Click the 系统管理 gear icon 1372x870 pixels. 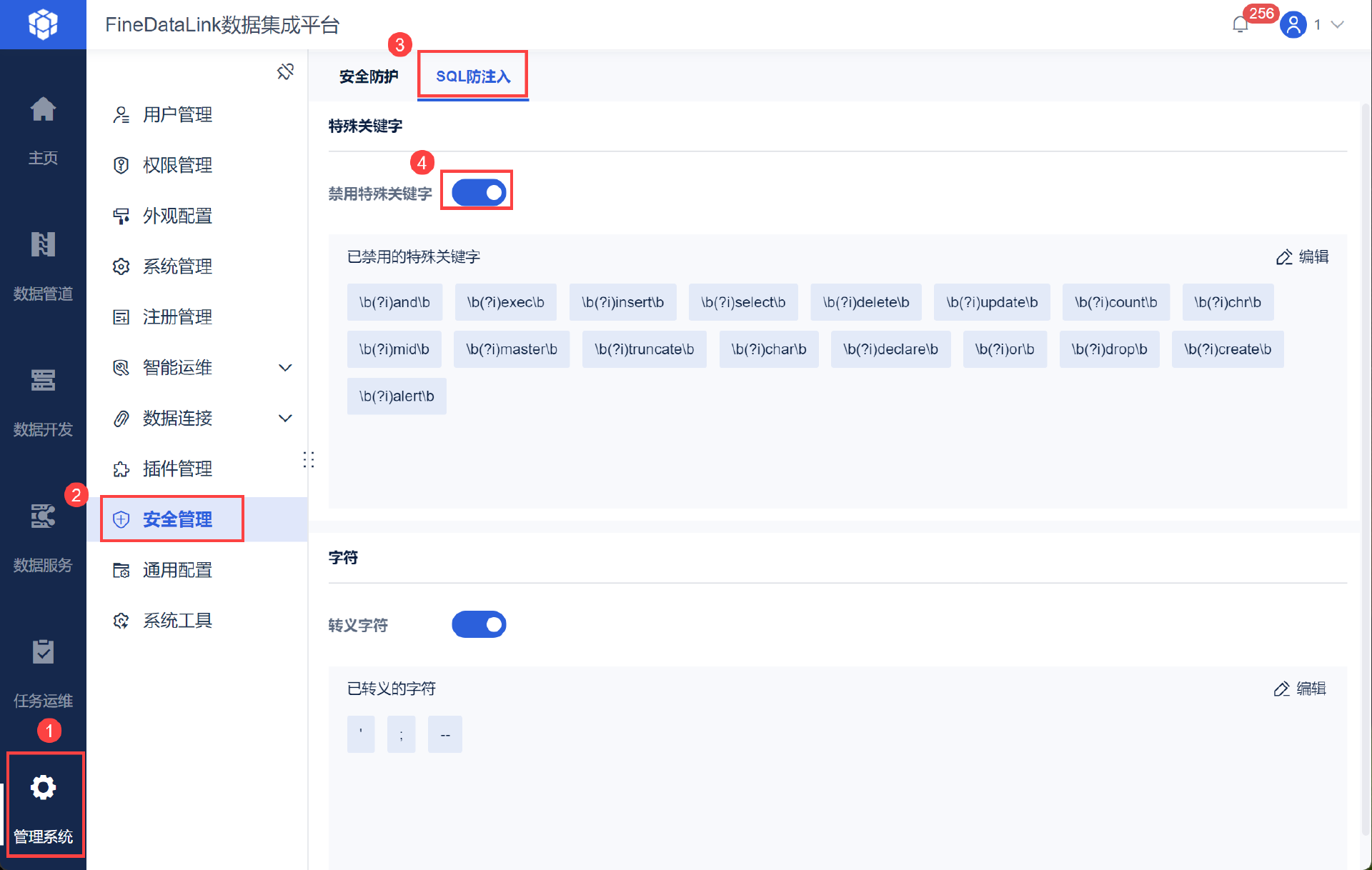tap(121, 266)
